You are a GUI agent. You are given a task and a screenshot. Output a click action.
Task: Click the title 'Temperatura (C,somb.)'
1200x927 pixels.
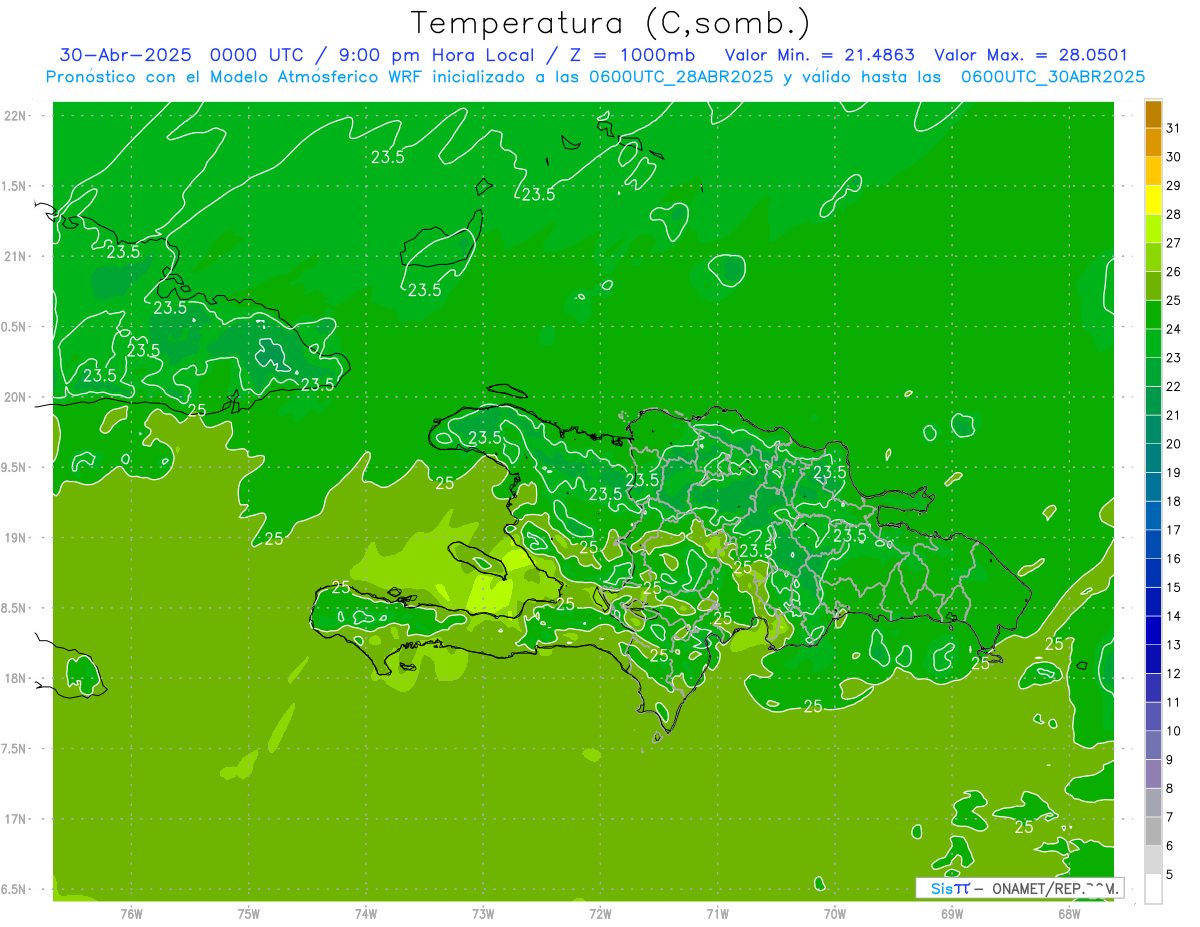tap(611, 23)
